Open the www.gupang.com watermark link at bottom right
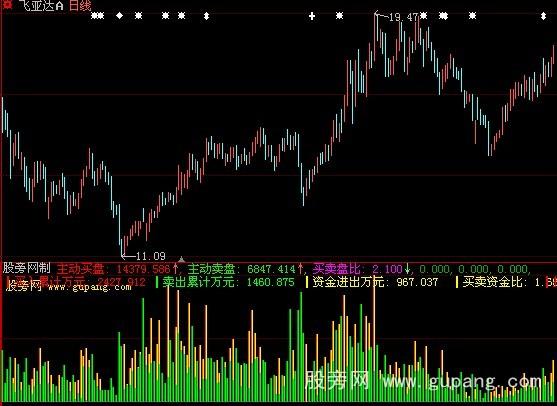 462,382
